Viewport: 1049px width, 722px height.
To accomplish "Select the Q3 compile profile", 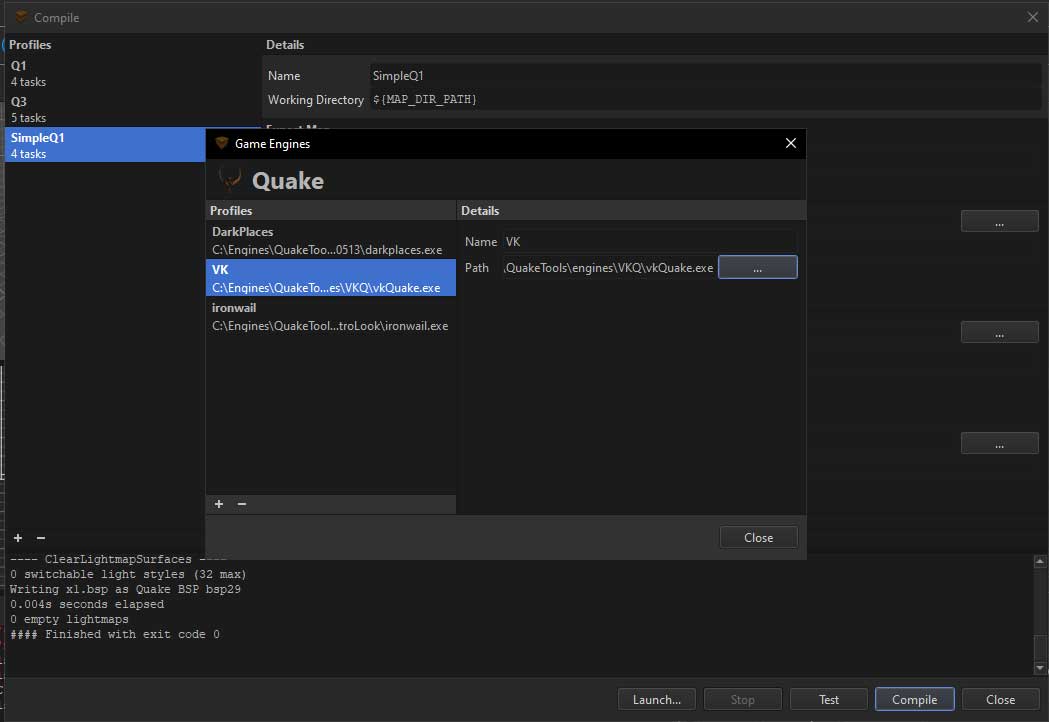I will (100, 109).
